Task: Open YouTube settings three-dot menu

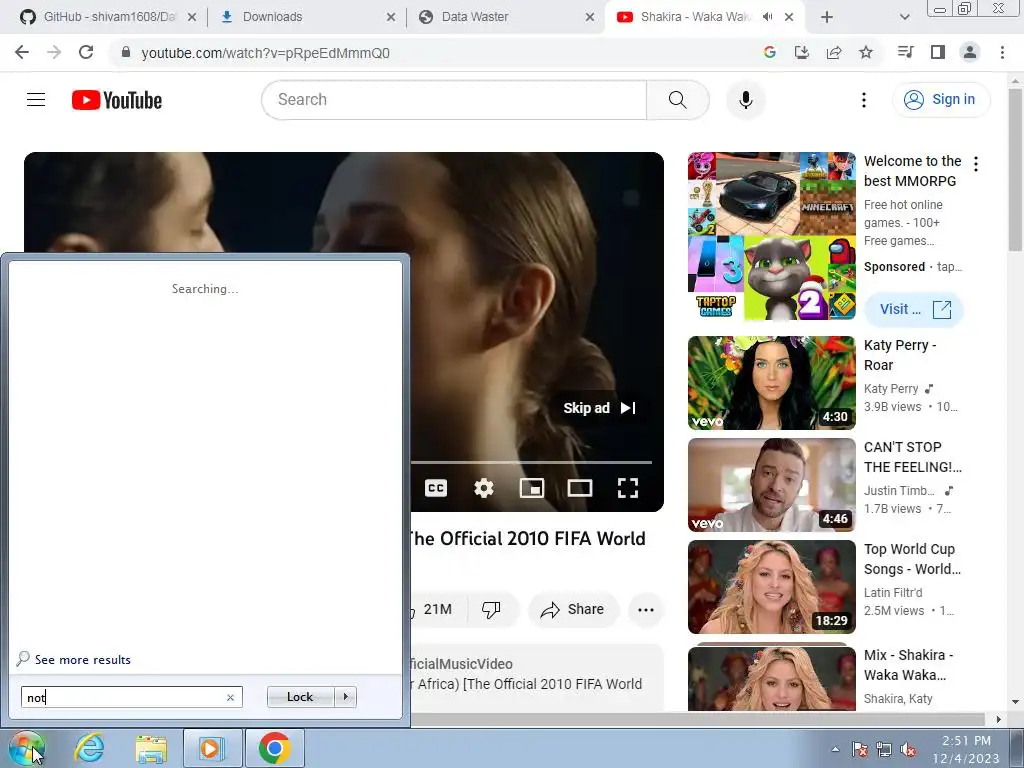Action: point(864,100)
